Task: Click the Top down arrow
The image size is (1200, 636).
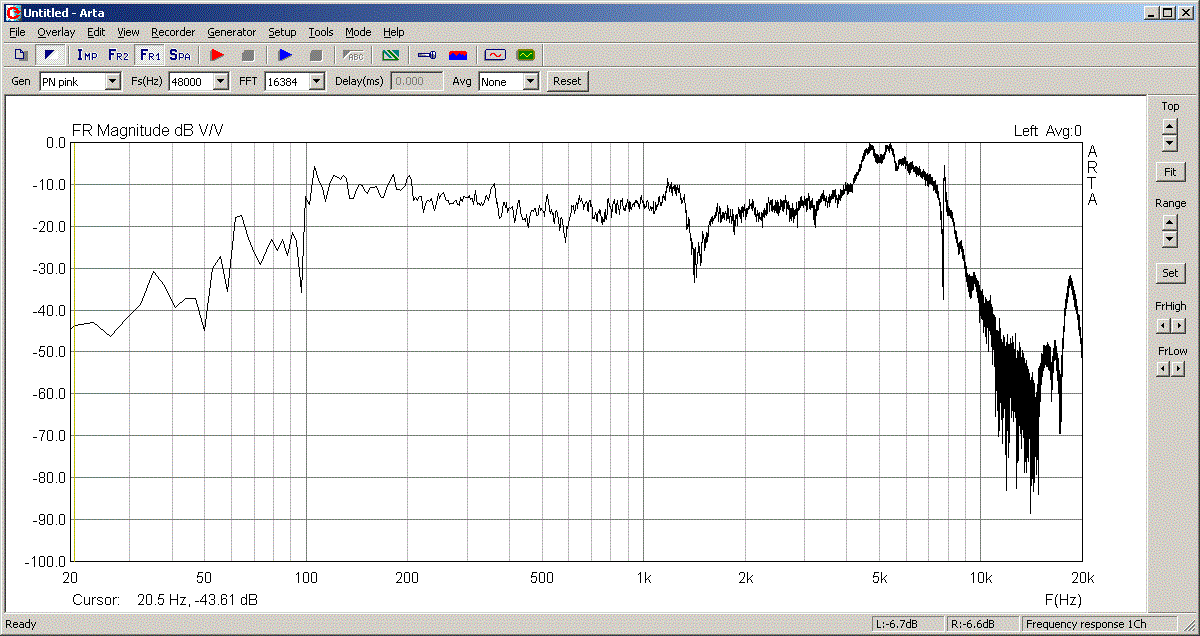Action: [x=1169, y=142]
